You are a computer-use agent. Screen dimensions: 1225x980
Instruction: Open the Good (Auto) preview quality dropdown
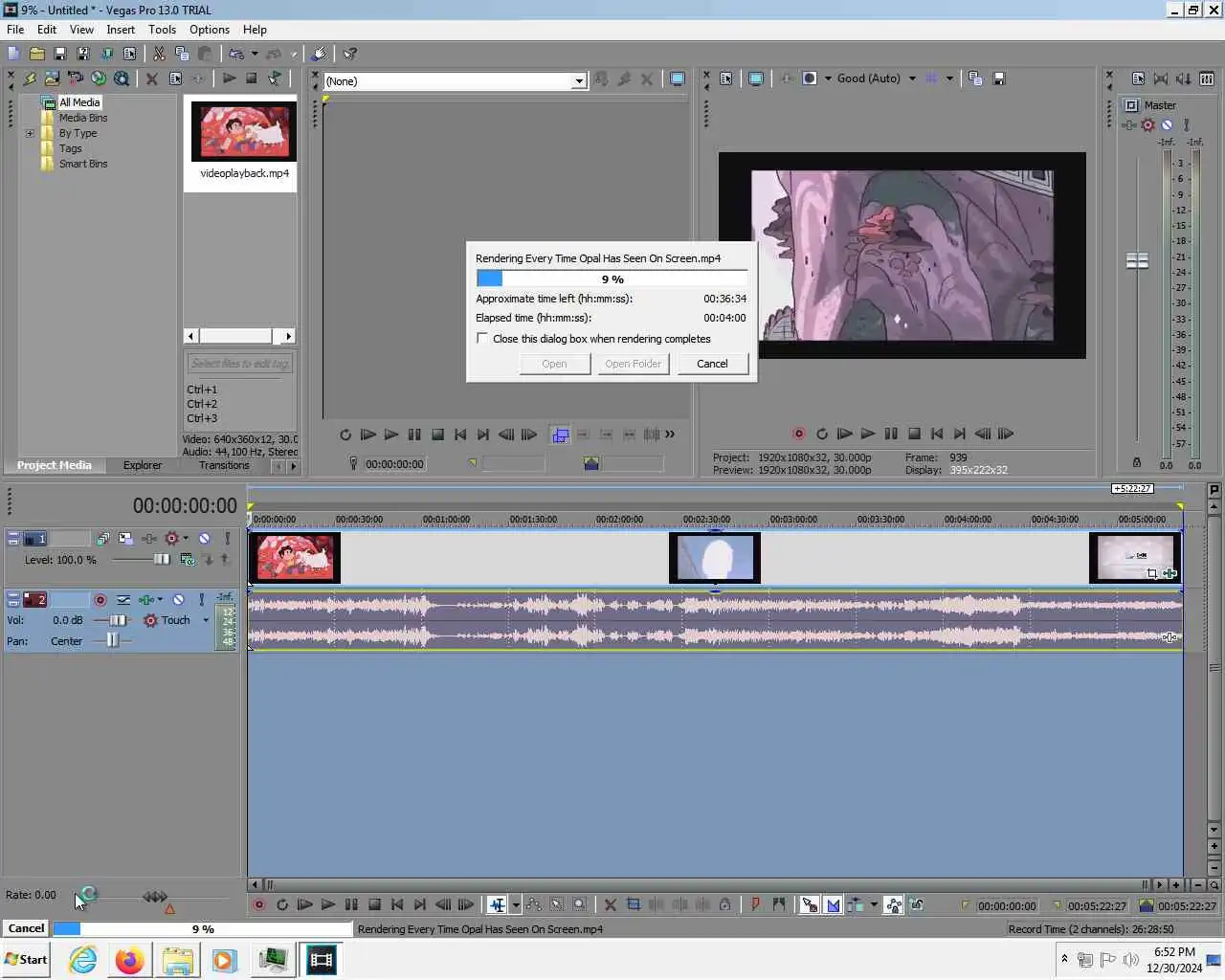[x=912, y=78]
